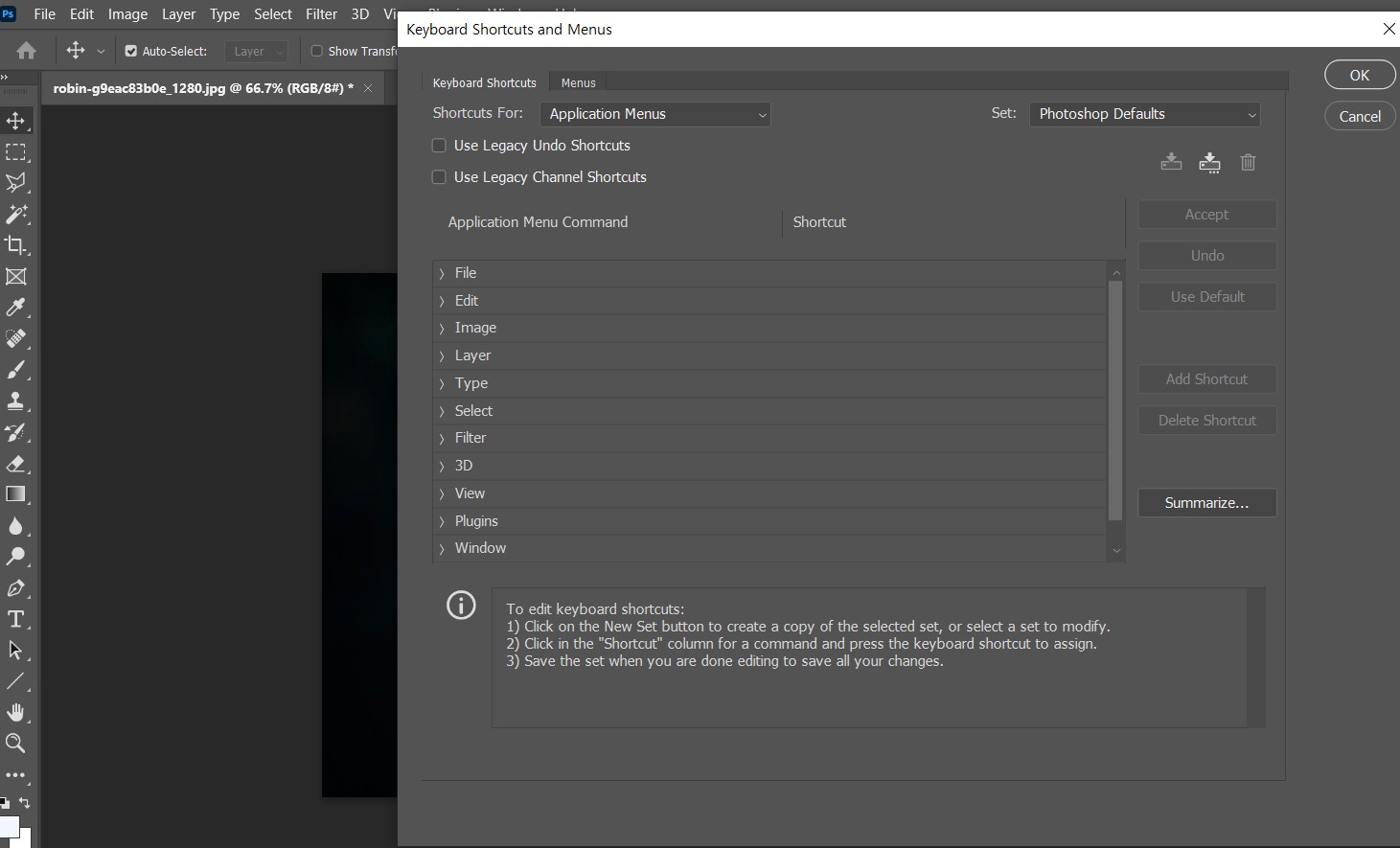
Task: Toggle the Auto-Select checkbox
Action: click(x=131, y=51)
